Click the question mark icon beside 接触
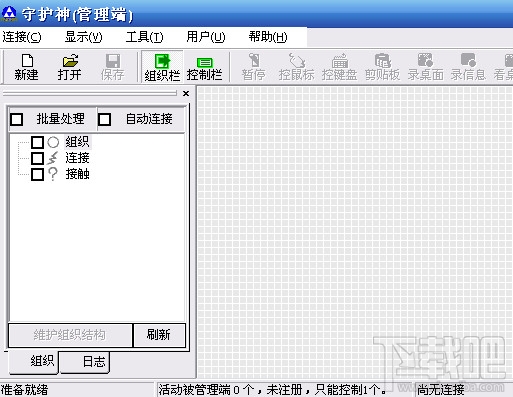This screenshot has width=513, height=397. 53,174
